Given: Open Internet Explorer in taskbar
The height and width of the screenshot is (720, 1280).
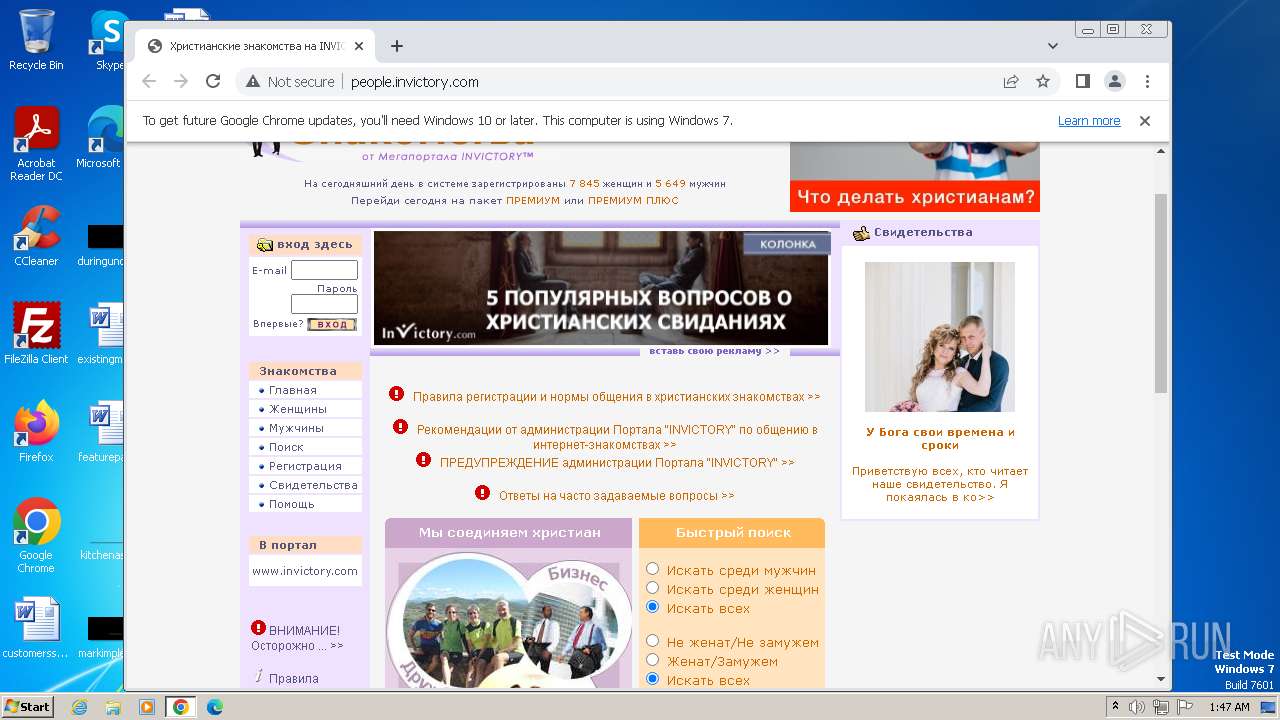Looking at the screenshot, I should tap(80, 707).
